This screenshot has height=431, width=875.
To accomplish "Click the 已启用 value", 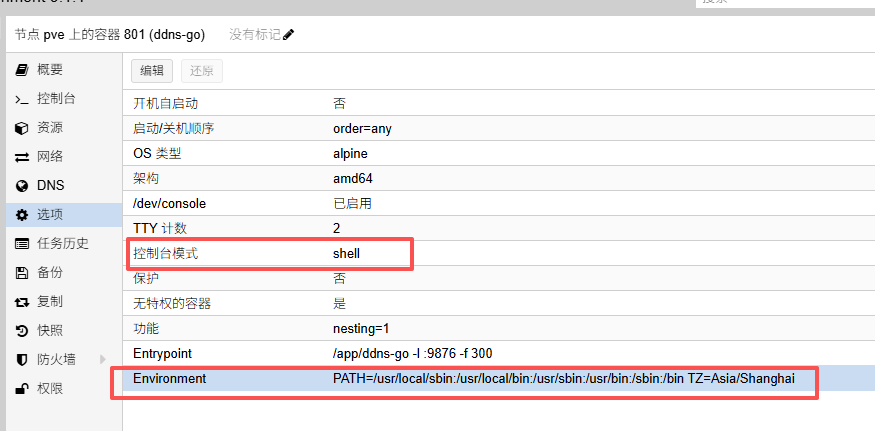I will tap(352, 204).
